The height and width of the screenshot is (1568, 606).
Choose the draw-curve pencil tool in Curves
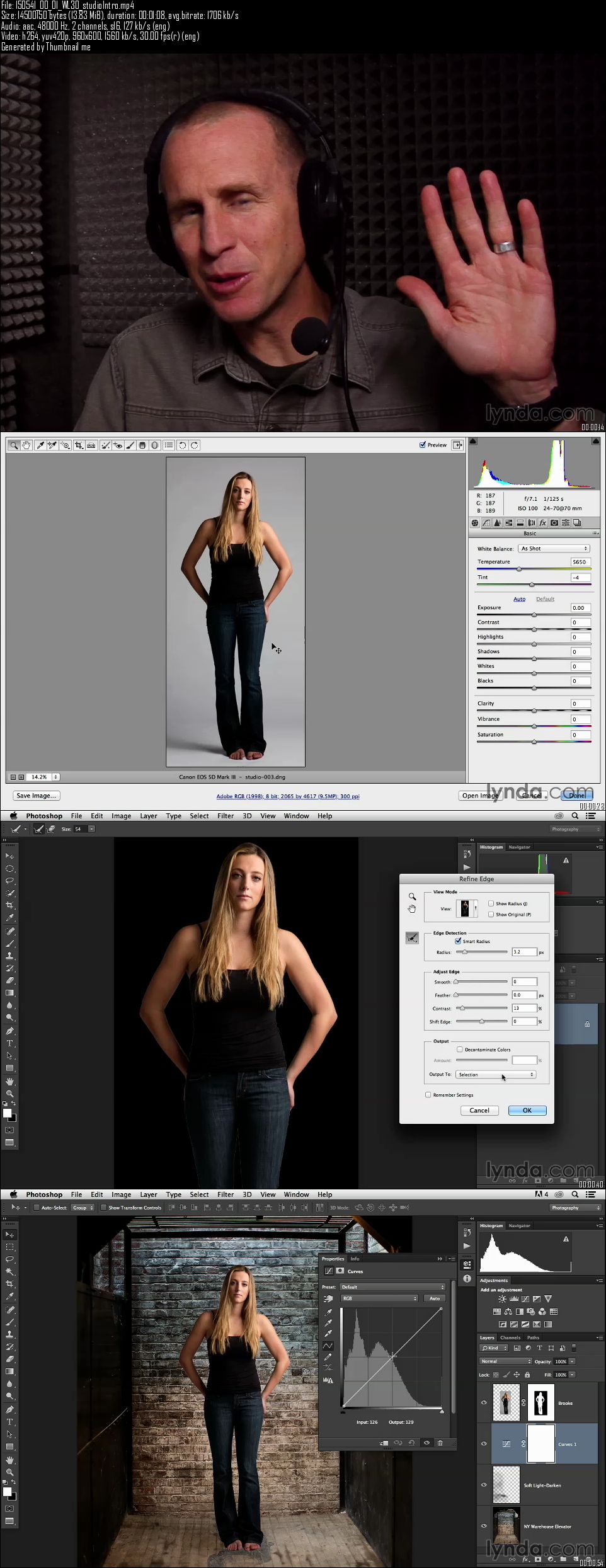point(328,1357)
